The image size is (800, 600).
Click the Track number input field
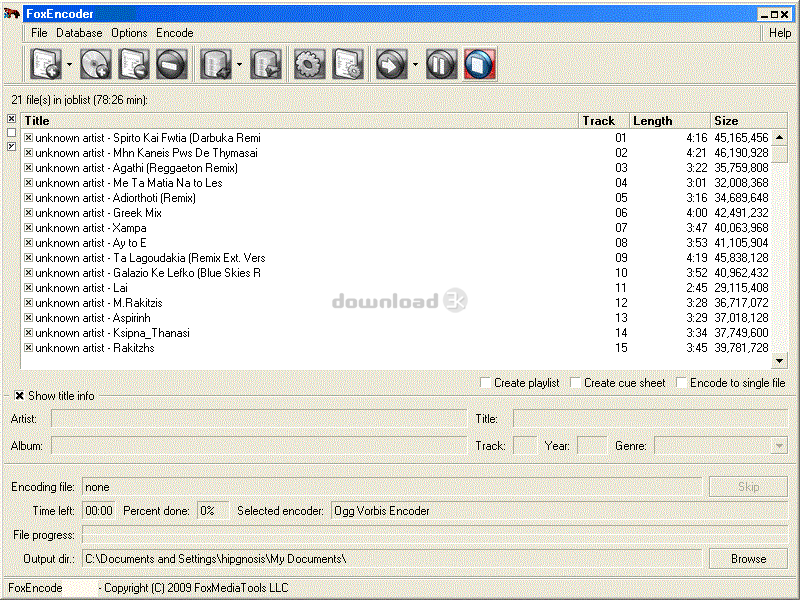pos(525,446)
